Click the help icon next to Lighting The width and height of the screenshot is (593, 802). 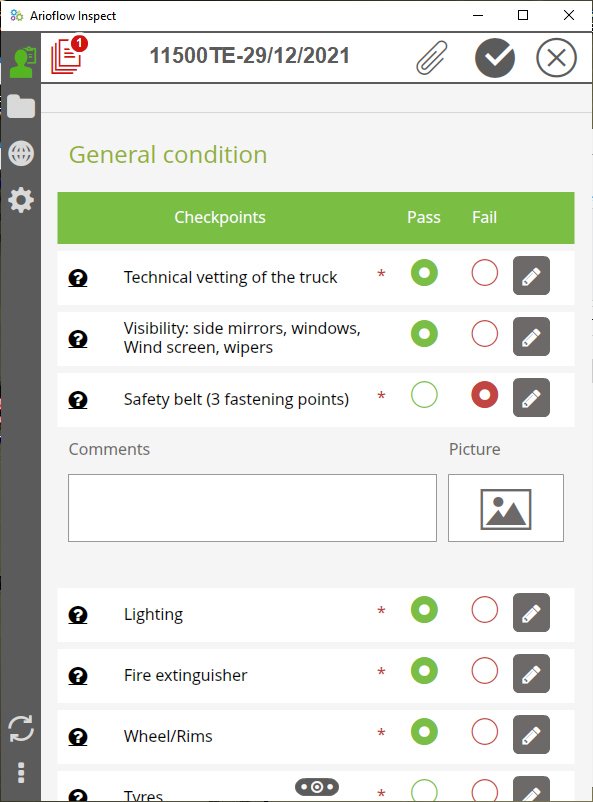pos(77,614)
